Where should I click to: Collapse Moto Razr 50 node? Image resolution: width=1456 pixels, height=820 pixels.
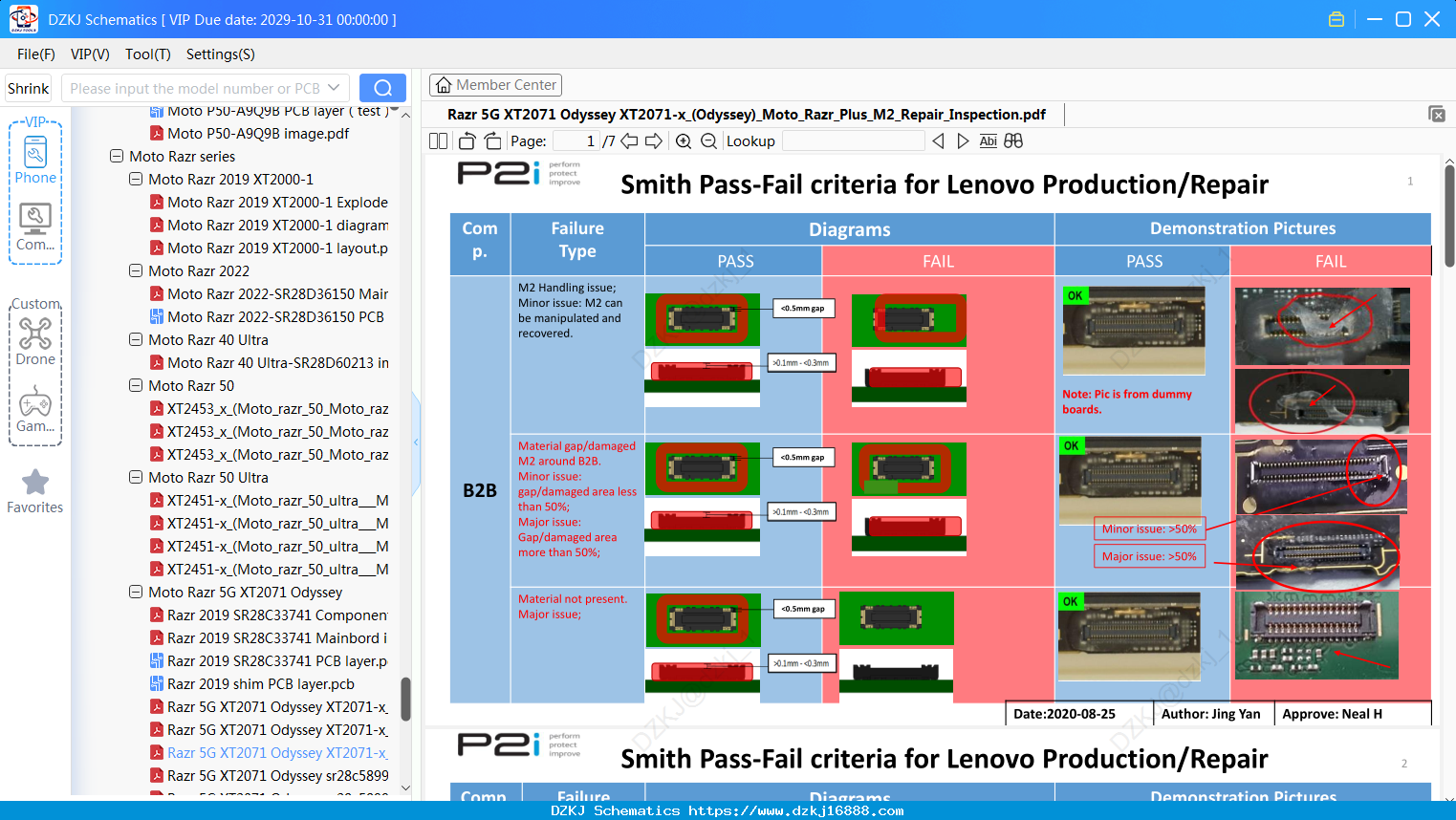click(136, 385)
